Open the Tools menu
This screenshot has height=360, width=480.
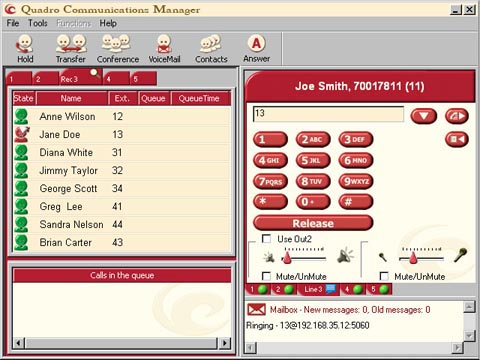pyautogui.click(x=38, y=23)
